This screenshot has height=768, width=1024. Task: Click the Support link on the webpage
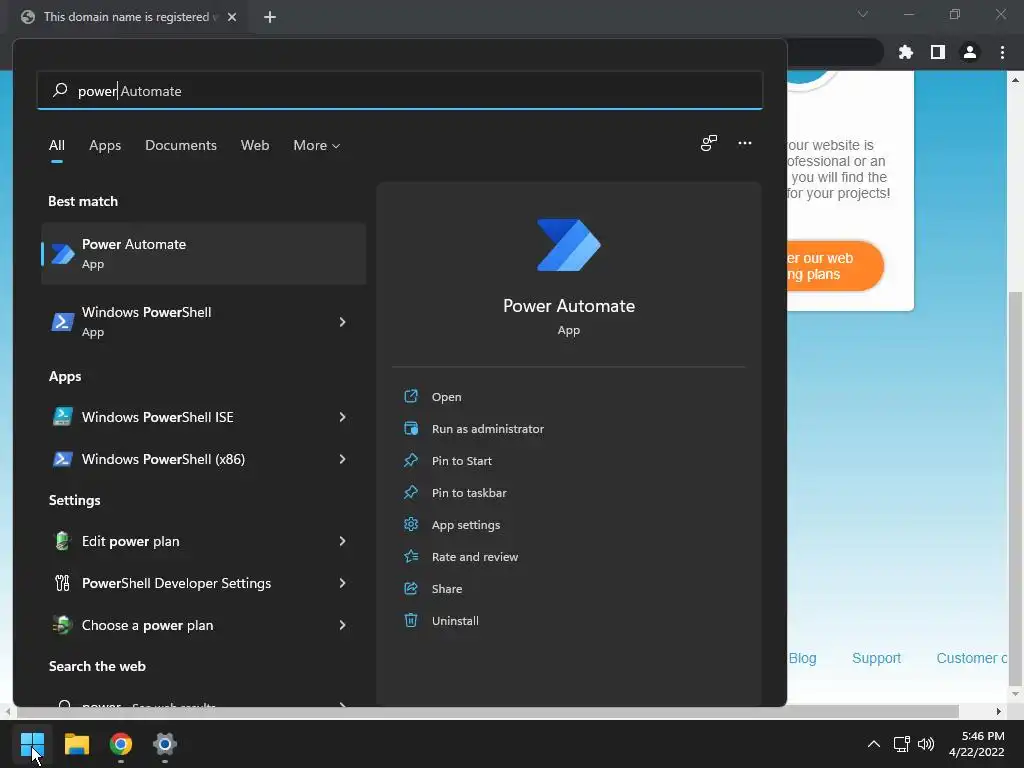[876, 658]
